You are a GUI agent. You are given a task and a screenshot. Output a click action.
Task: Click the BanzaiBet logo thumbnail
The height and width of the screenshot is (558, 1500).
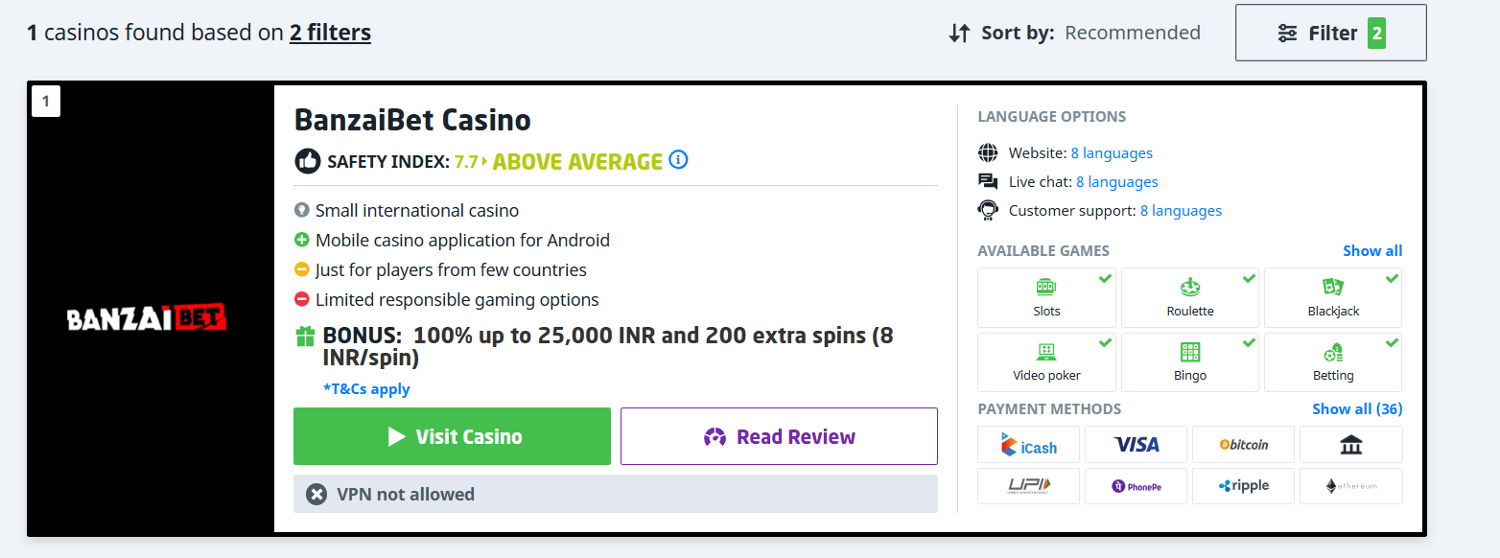tap(147, 318)
